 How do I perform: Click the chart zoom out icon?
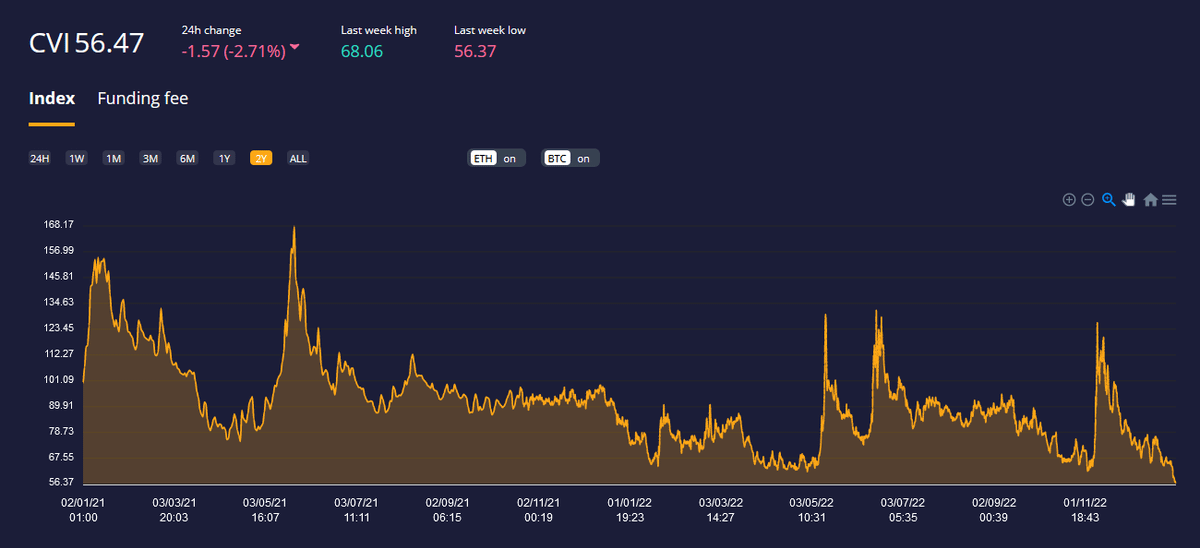[1088, 200]
